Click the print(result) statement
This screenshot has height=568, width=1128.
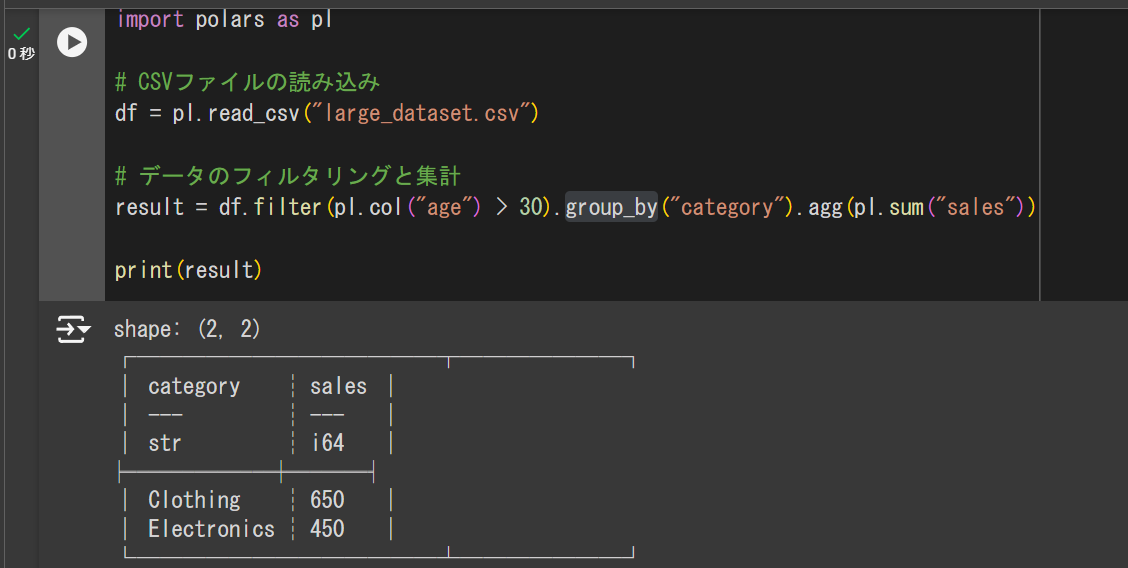[x=188, y=270]
